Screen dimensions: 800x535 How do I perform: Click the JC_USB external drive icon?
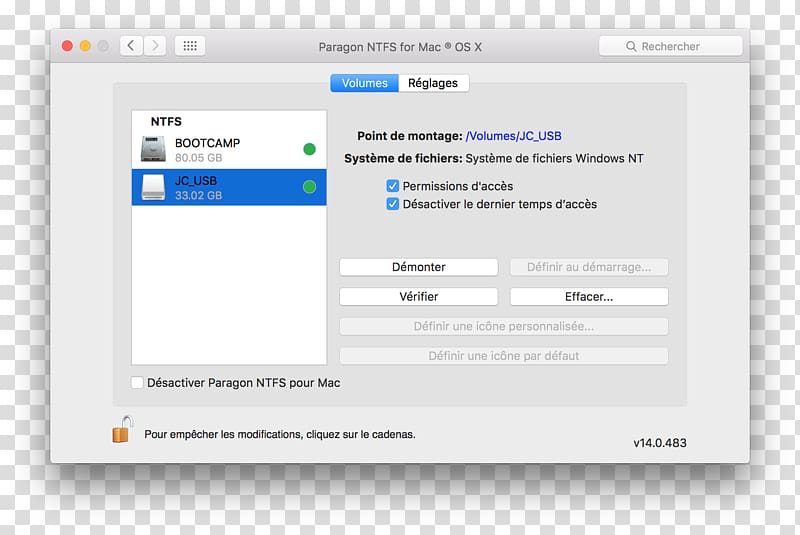pos(153,187)
